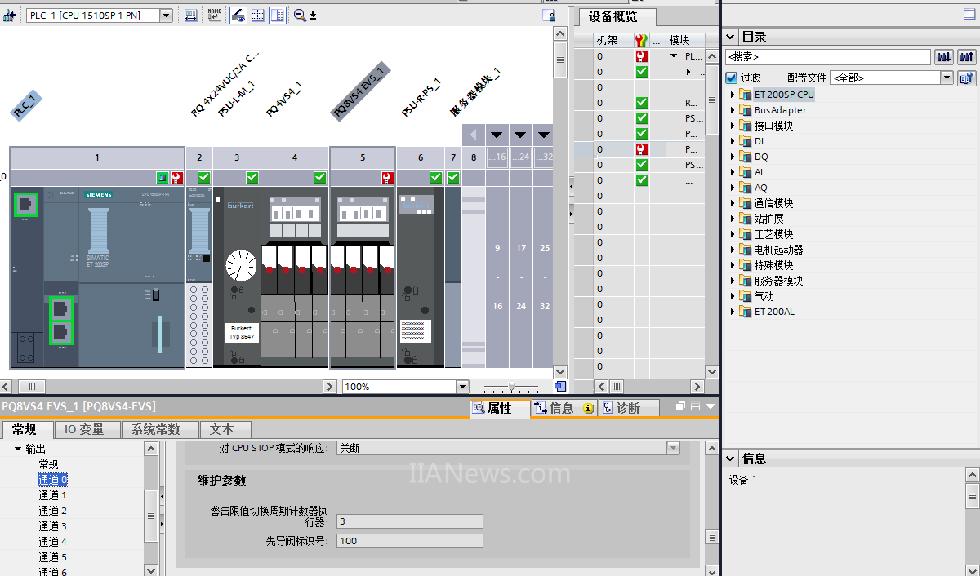Click the search-down icon beside catalog search
This screenshot has height=576, width=980.
tap(942, 58)
